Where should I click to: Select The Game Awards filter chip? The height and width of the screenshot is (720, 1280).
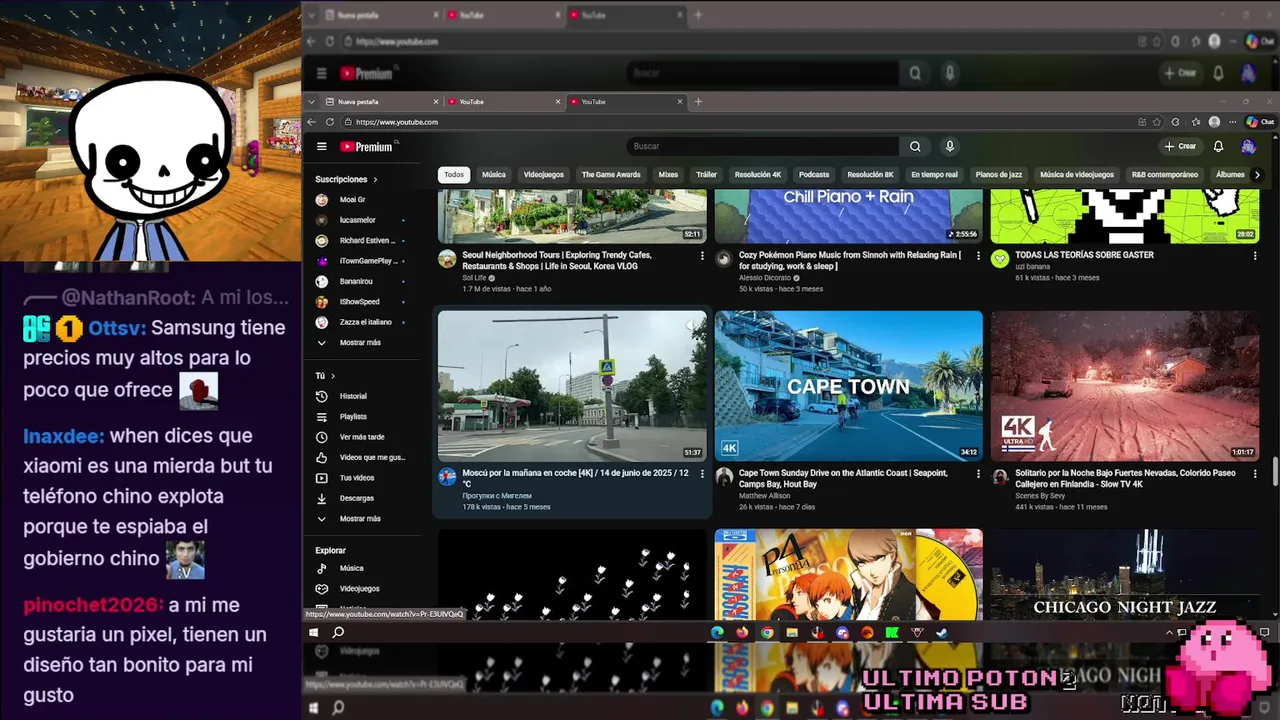[x=611, y=175]
